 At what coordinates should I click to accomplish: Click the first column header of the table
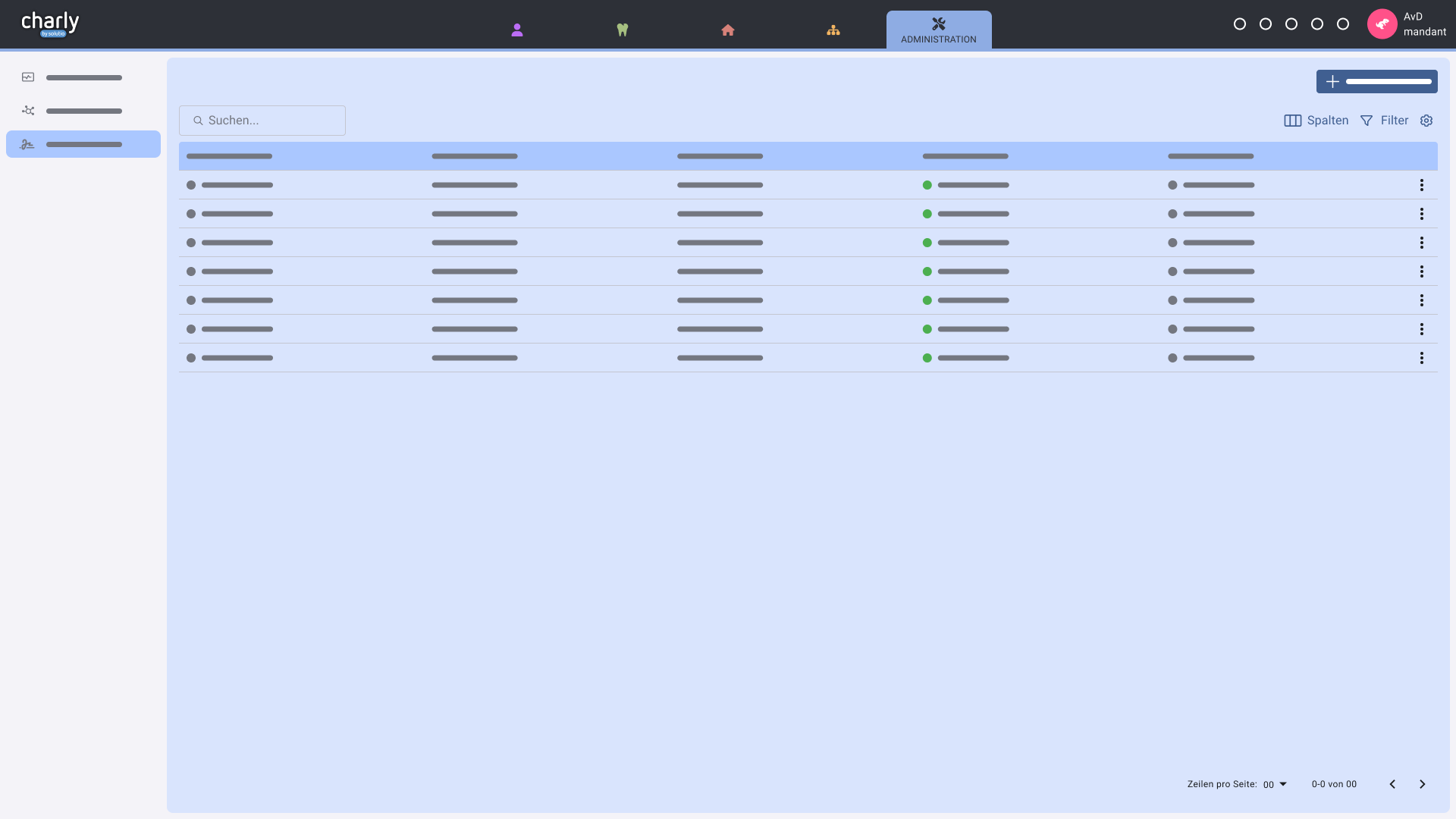point(229,156)
